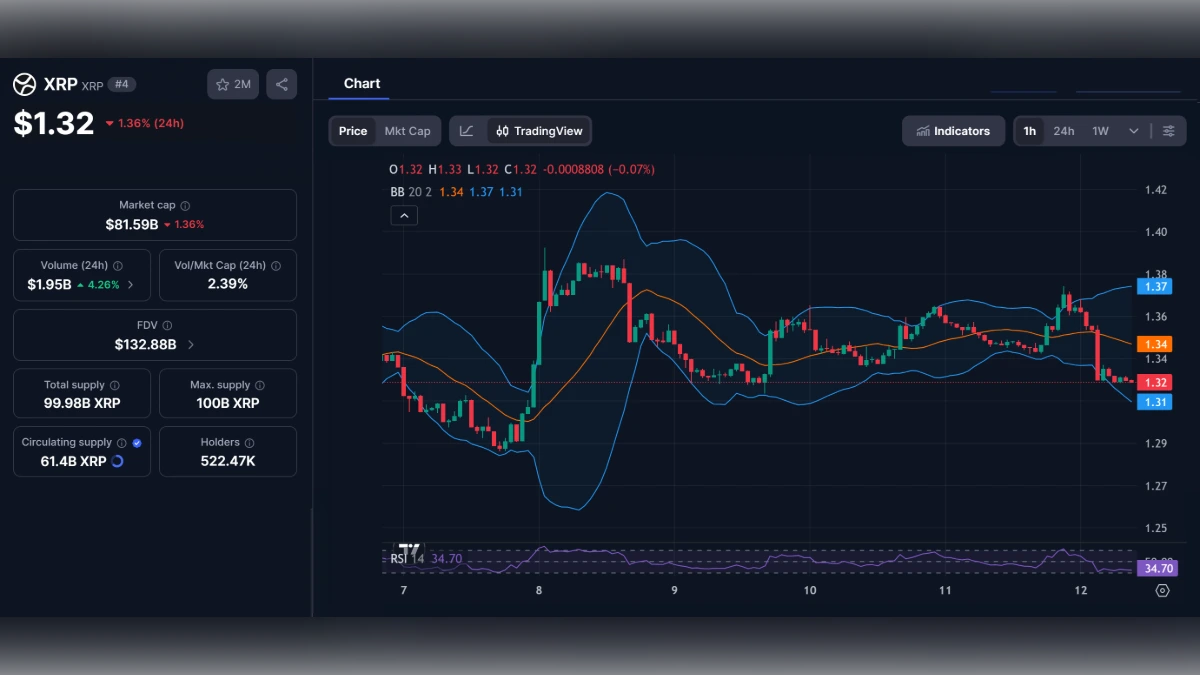Click the crosshair icon below the chart
The height and width of the screenshot is (675, 1200).
click(x=1162, y=591)
